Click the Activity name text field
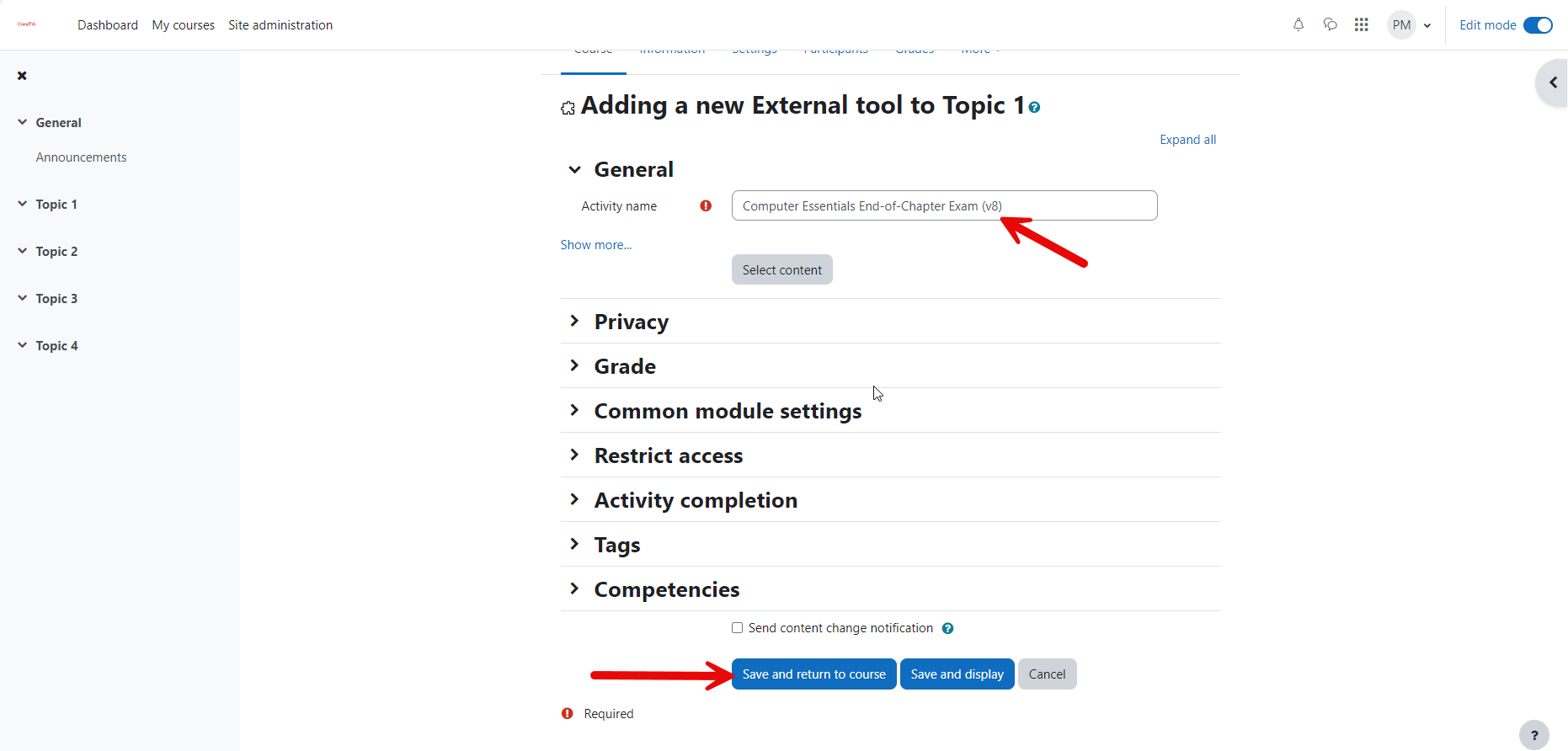Viewport: 1568px width, 751px height. click(944, 205)
